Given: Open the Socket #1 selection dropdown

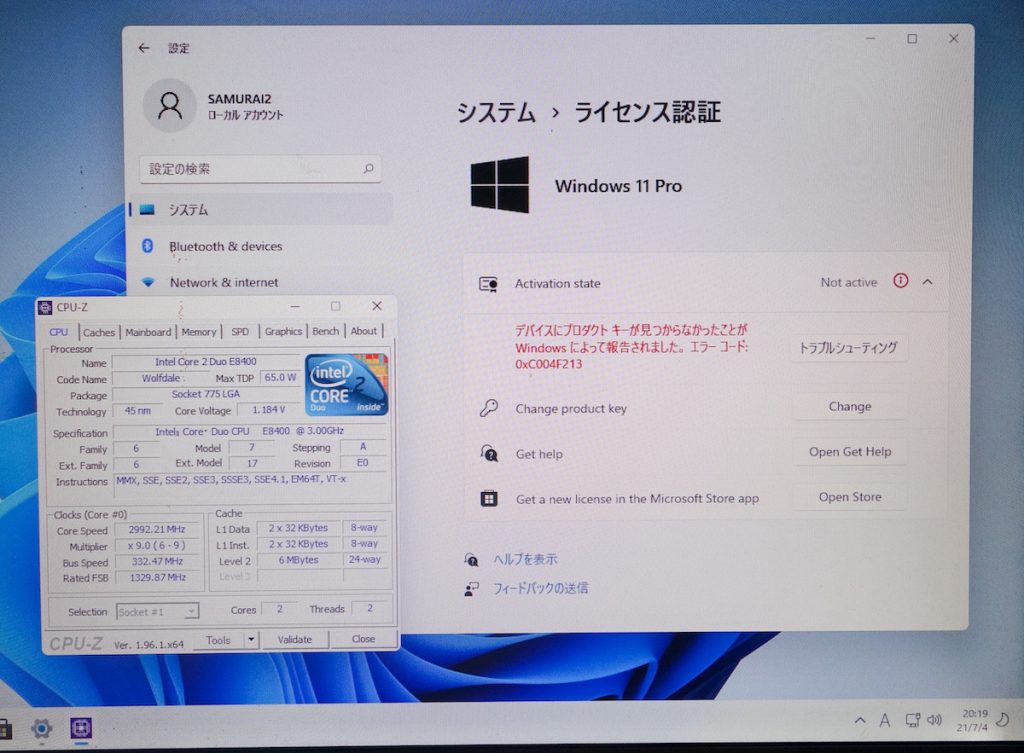Looking at the screenshot, I should click(x=157, y=610).
